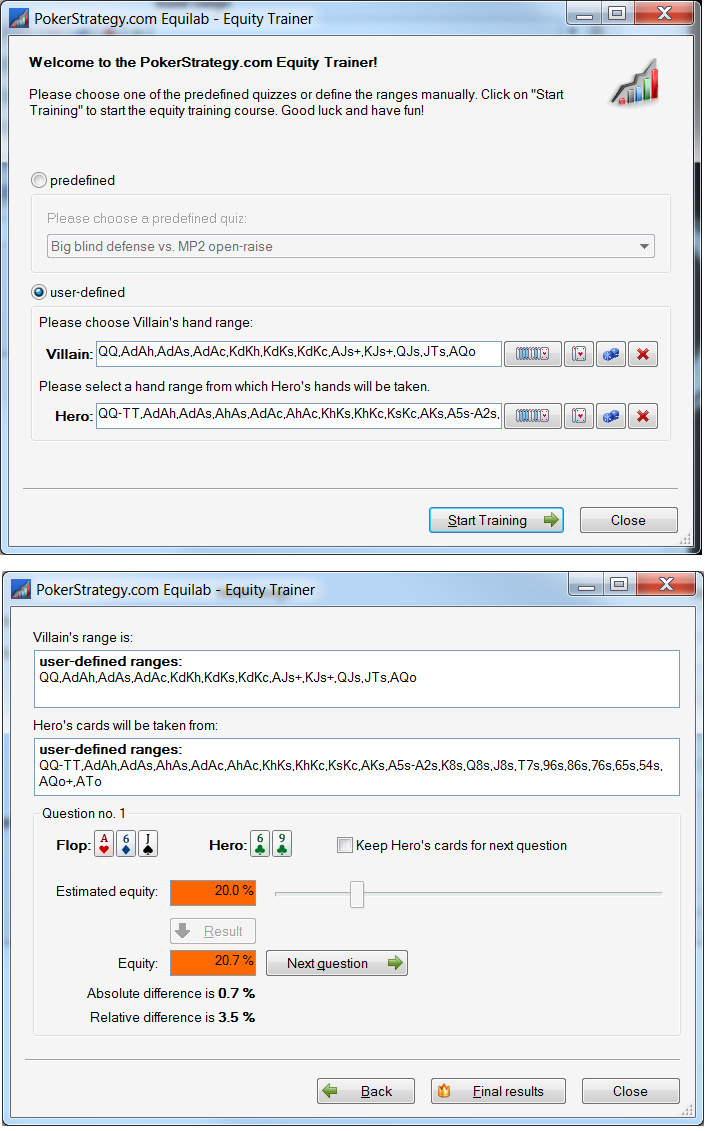Click the Back button
Image resolution: width=705 pixels, height=1131 pixels.
366,1091
